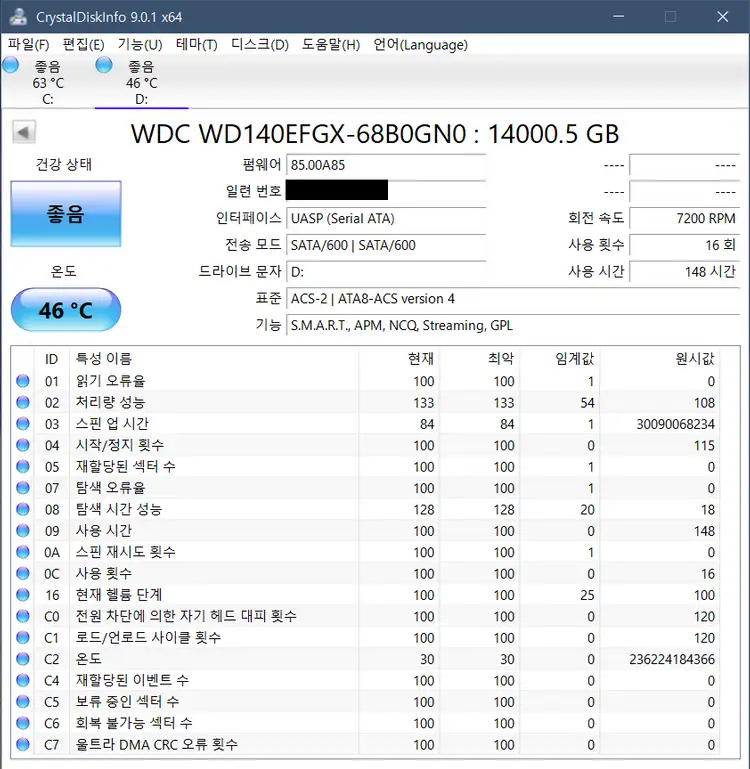Click the transfer mode field SATA/600 | SATA/600

coord(386,245)
